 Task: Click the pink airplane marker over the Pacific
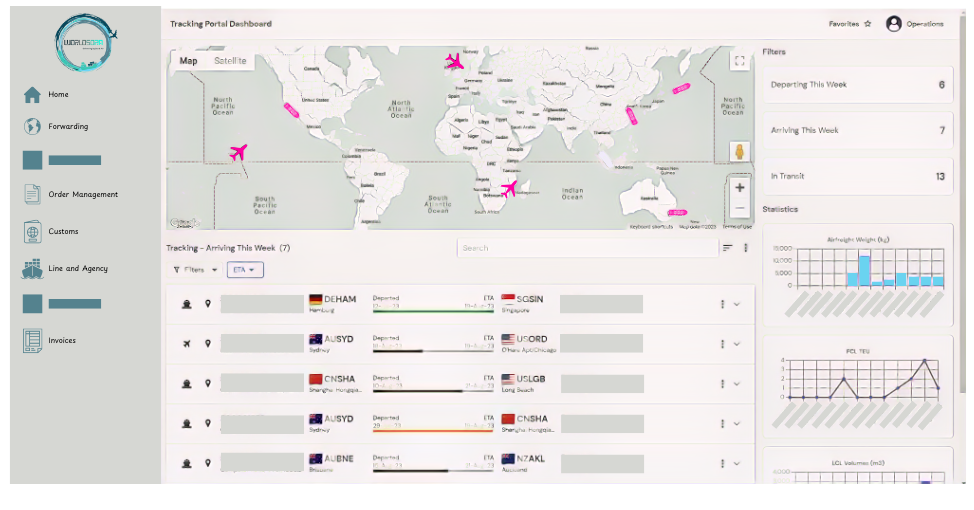pos(238,152)
